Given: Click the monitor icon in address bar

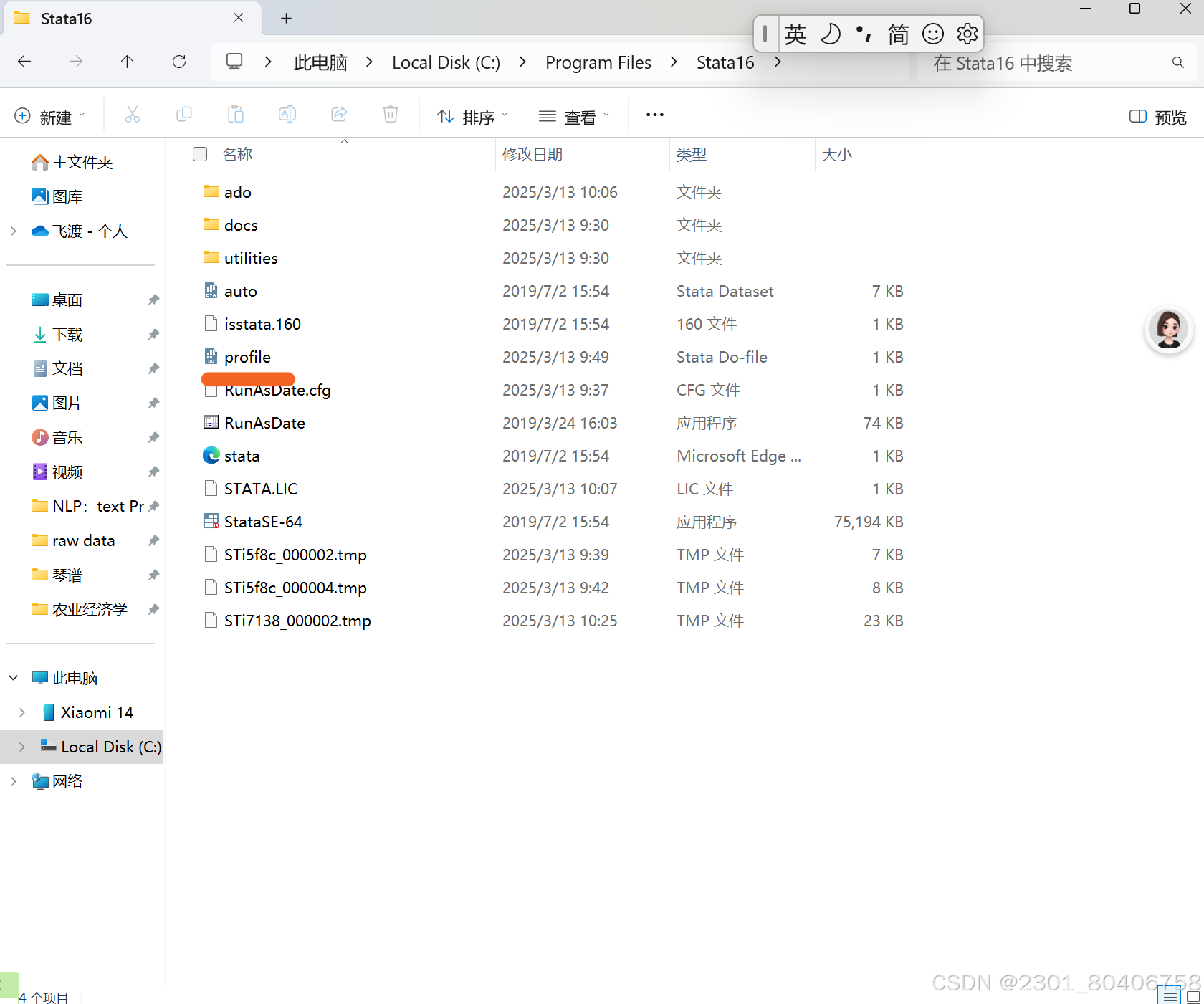Looking at the screenshot, I should (x=234, y=62).
